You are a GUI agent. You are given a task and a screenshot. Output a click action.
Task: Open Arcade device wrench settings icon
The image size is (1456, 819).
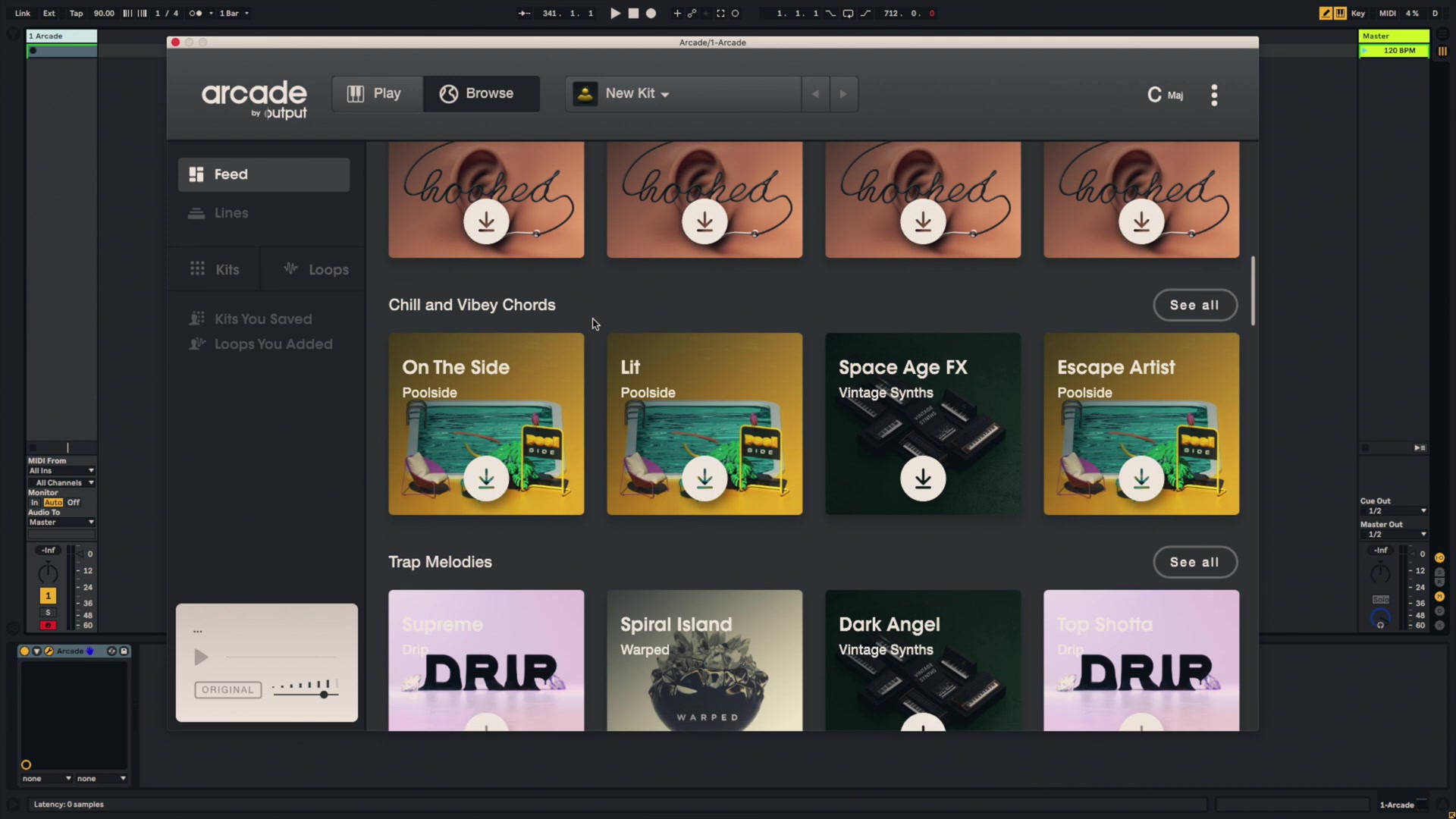[49, 651]
